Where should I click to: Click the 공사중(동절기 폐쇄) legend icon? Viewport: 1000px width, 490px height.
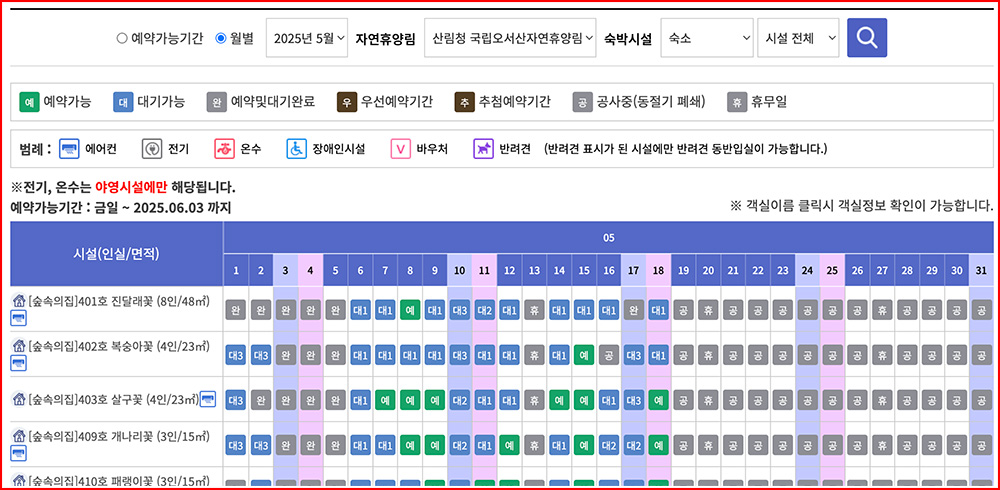point(582,101)
